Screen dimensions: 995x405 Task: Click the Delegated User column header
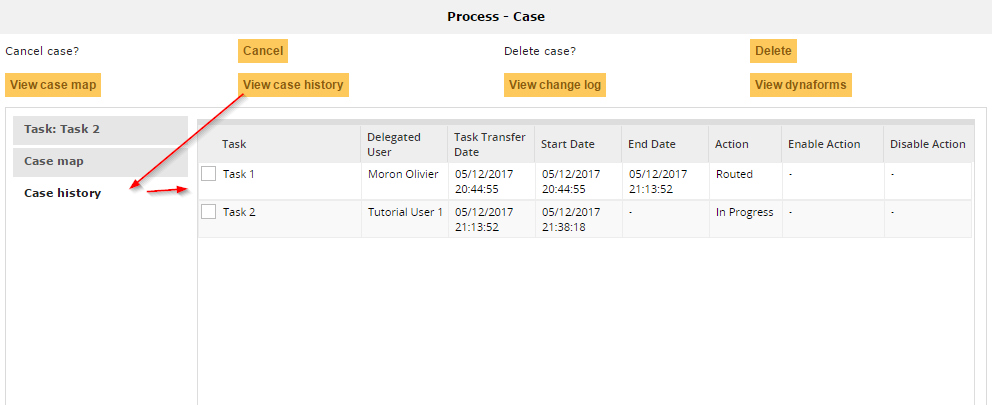(394, 144)
